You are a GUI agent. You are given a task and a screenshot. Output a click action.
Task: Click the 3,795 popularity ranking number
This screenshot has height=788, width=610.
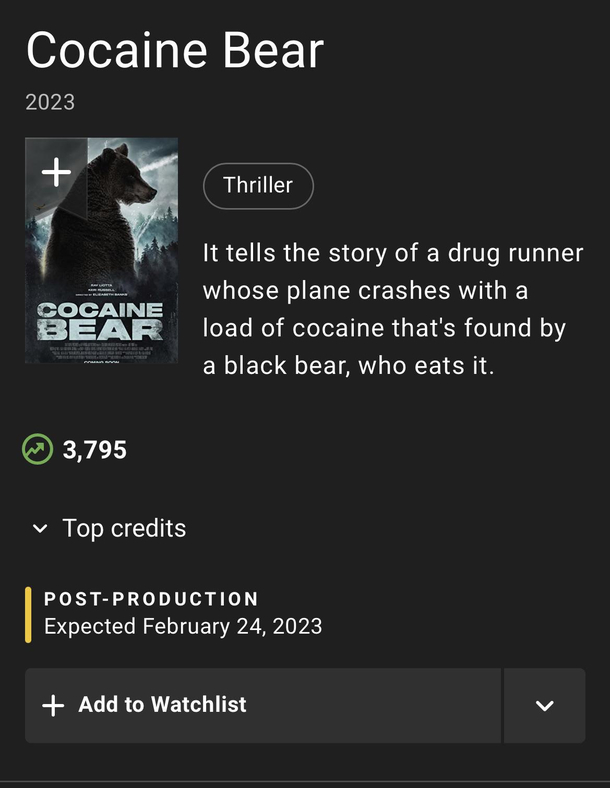(94, 450)
